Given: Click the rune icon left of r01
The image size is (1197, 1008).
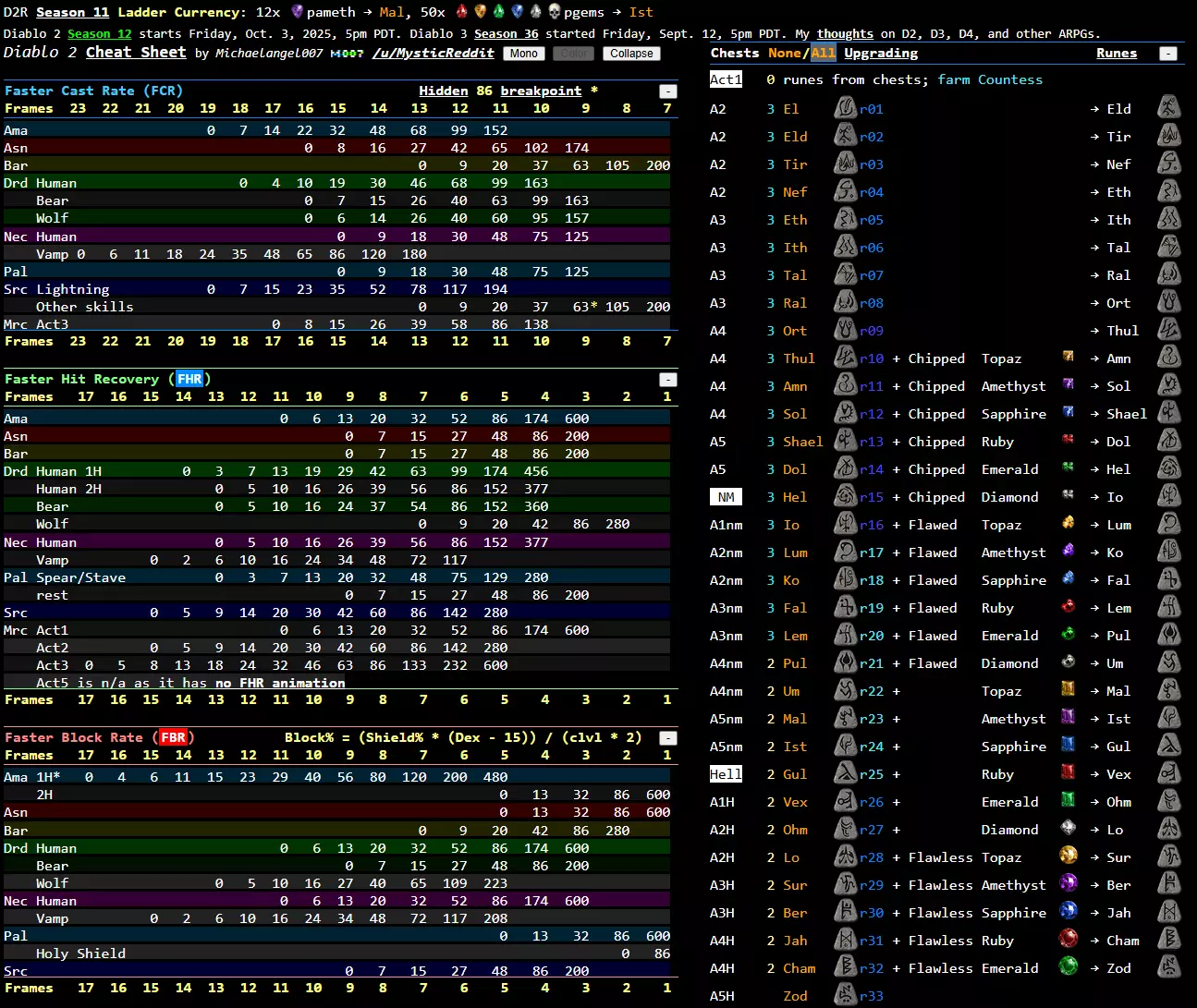Looking at the screenshot, I should click(846, 108).
